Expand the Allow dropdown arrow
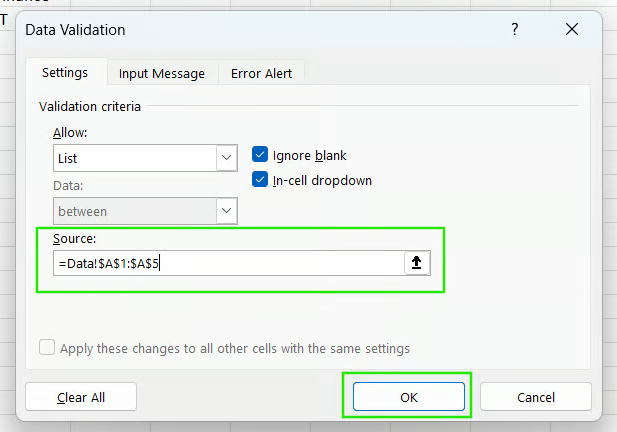The image size is (617, 432). (x=226, y=158)
